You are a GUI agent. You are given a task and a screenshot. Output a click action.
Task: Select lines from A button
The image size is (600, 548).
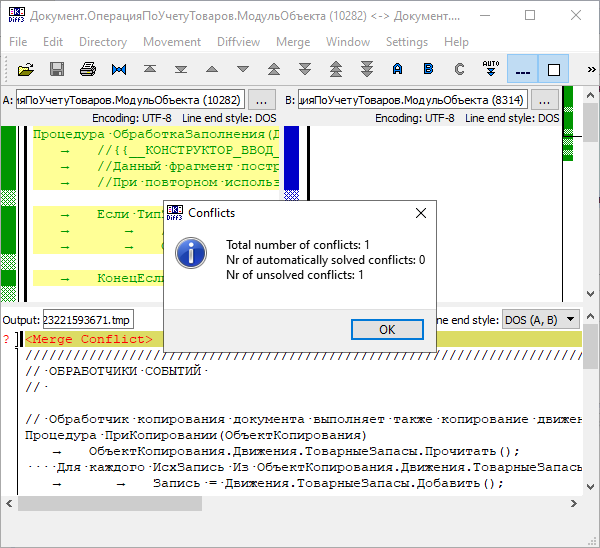coord(398,69)
